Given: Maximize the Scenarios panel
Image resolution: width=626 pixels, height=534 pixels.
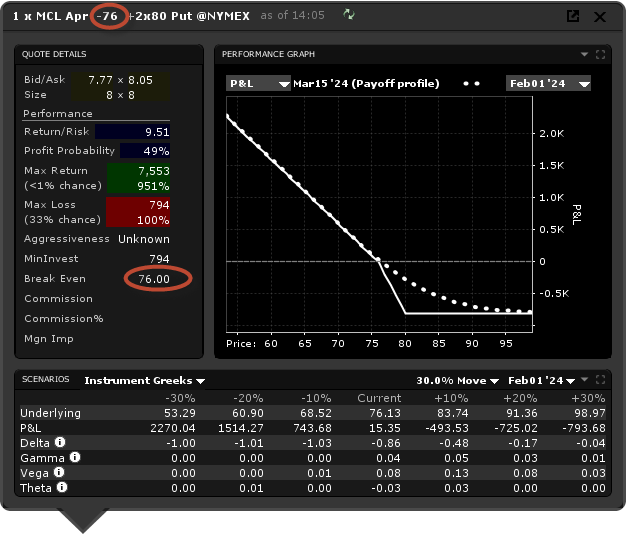Looking at the screenshot, I should pos(600,380).
